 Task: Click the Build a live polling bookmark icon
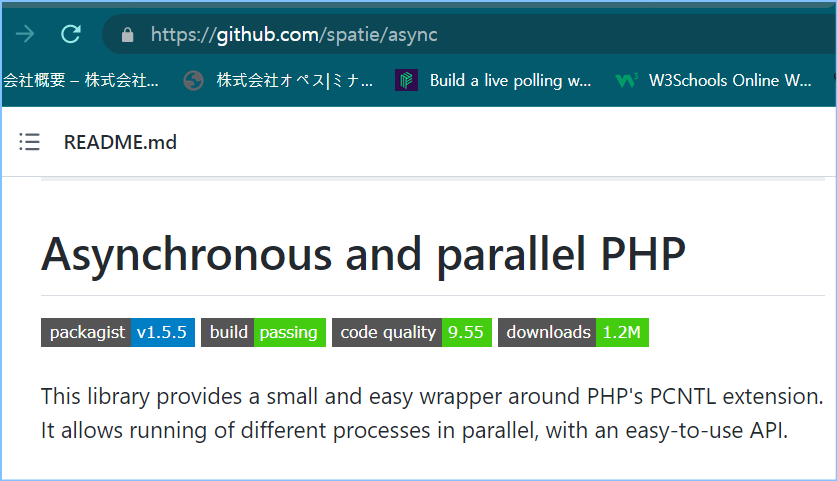point(405,81)
